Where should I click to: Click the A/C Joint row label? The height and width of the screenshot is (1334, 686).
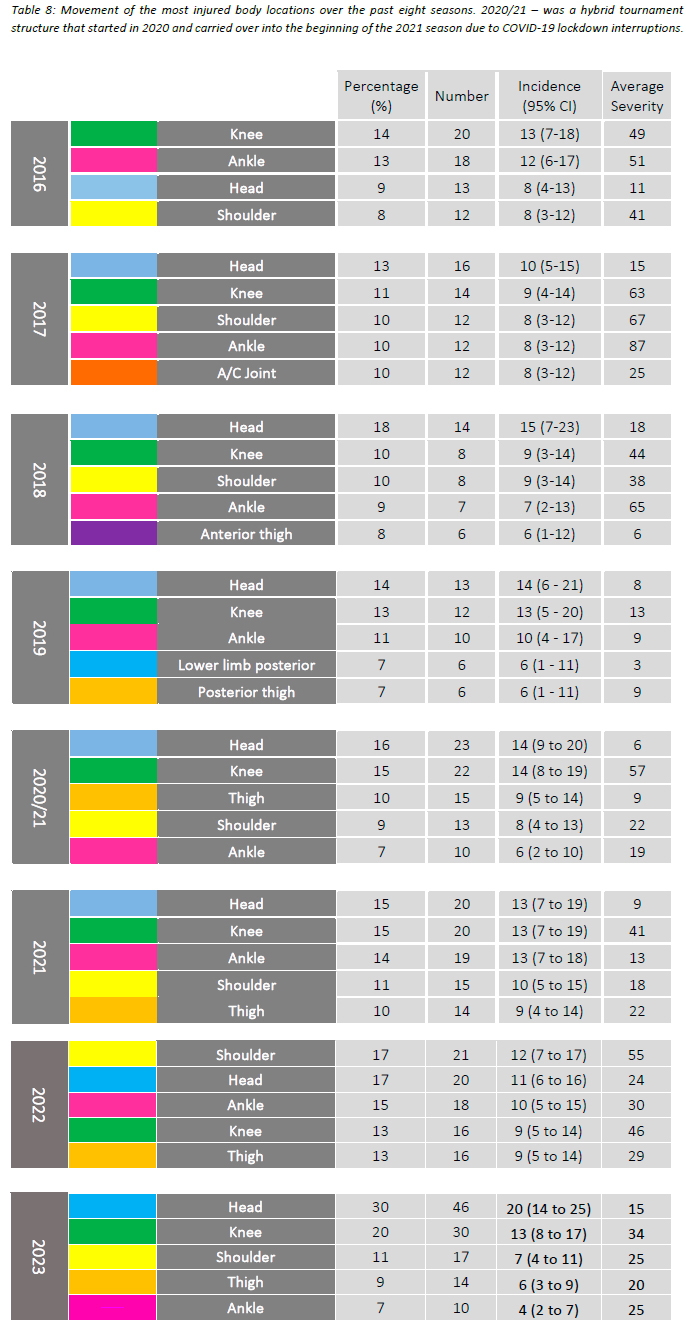246,373
